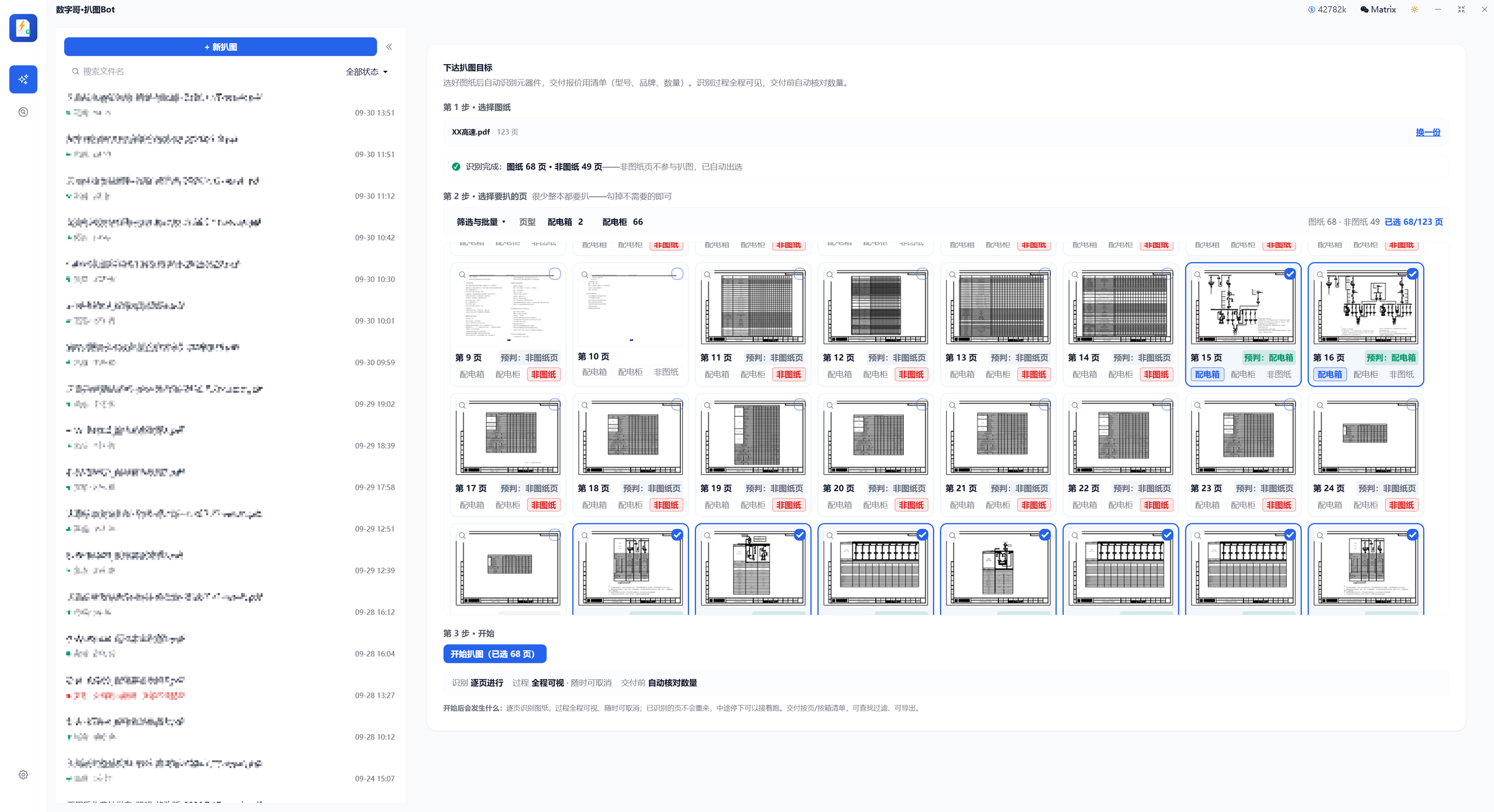Image resolution: width=1494 pixels, height=812 pixels.
Task: Click + 新扒图 button
Action: pyautogui.click(x=220, y=47)
